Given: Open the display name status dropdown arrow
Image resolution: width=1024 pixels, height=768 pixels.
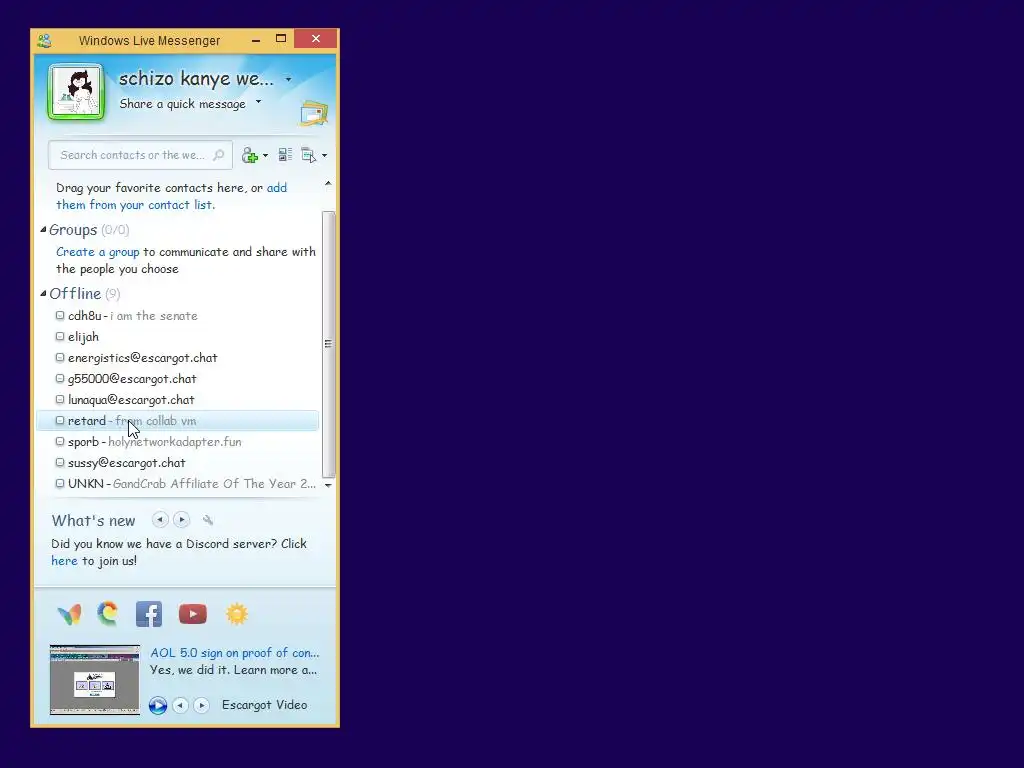Looking at the screenshot, I should coord(288,80).
